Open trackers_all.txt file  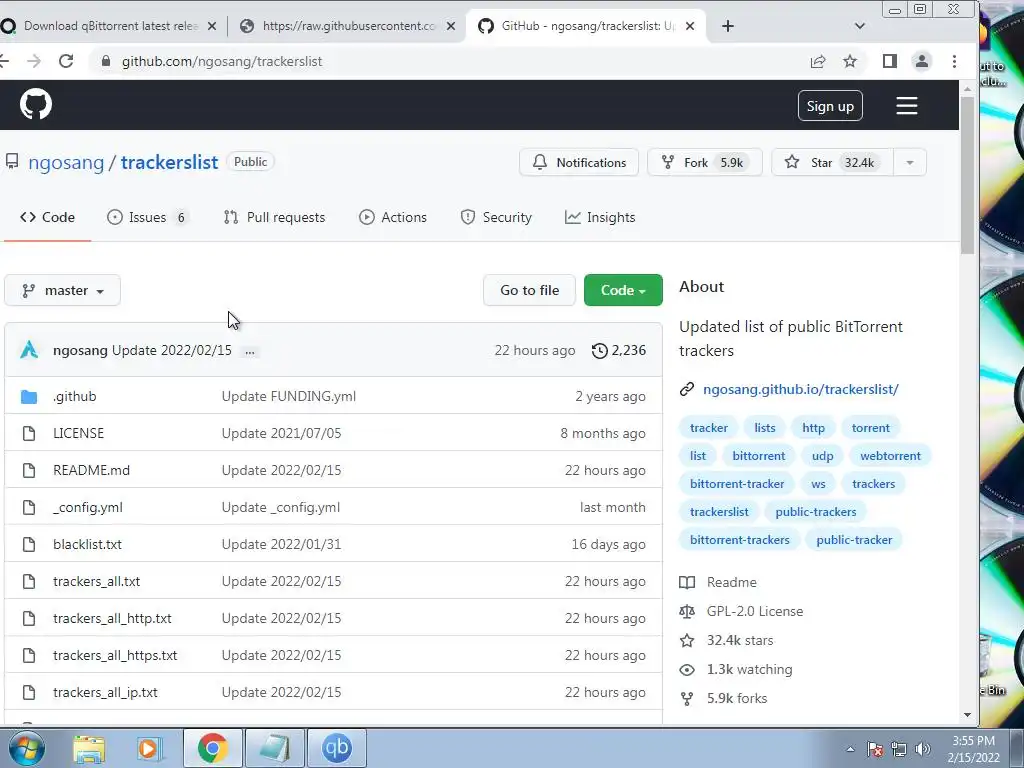click(97, 581)
